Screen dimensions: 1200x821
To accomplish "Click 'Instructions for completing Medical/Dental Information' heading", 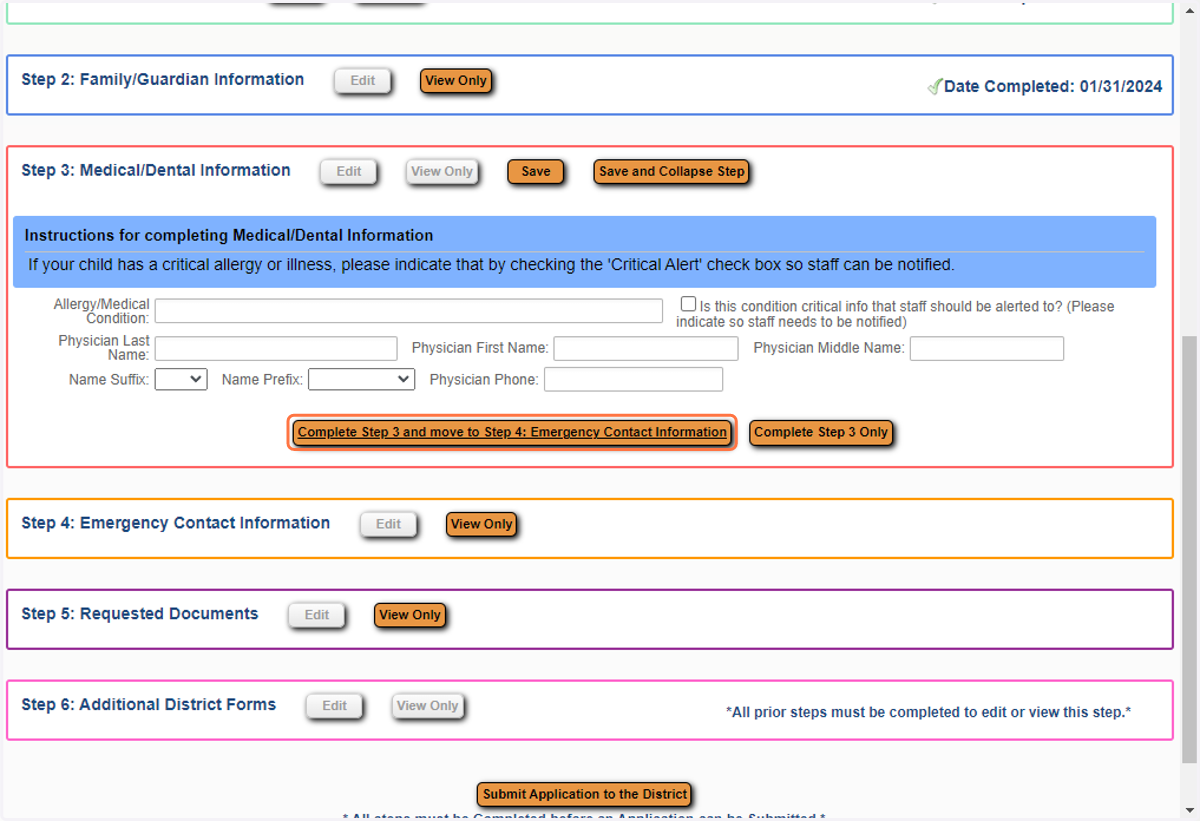I will pos(229,236).
